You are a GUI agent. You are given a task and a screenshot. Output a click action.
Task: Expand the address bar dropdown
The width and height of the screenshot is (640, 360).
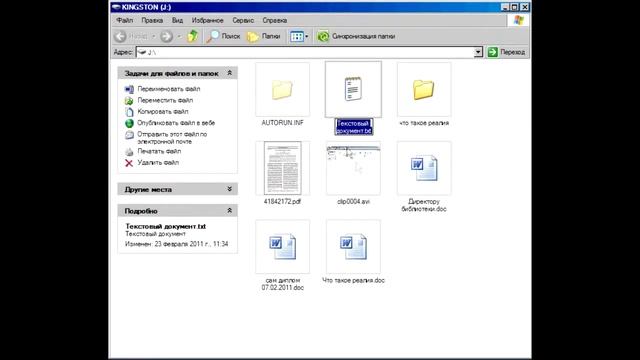pyautogui.click(x=478, y=52)
